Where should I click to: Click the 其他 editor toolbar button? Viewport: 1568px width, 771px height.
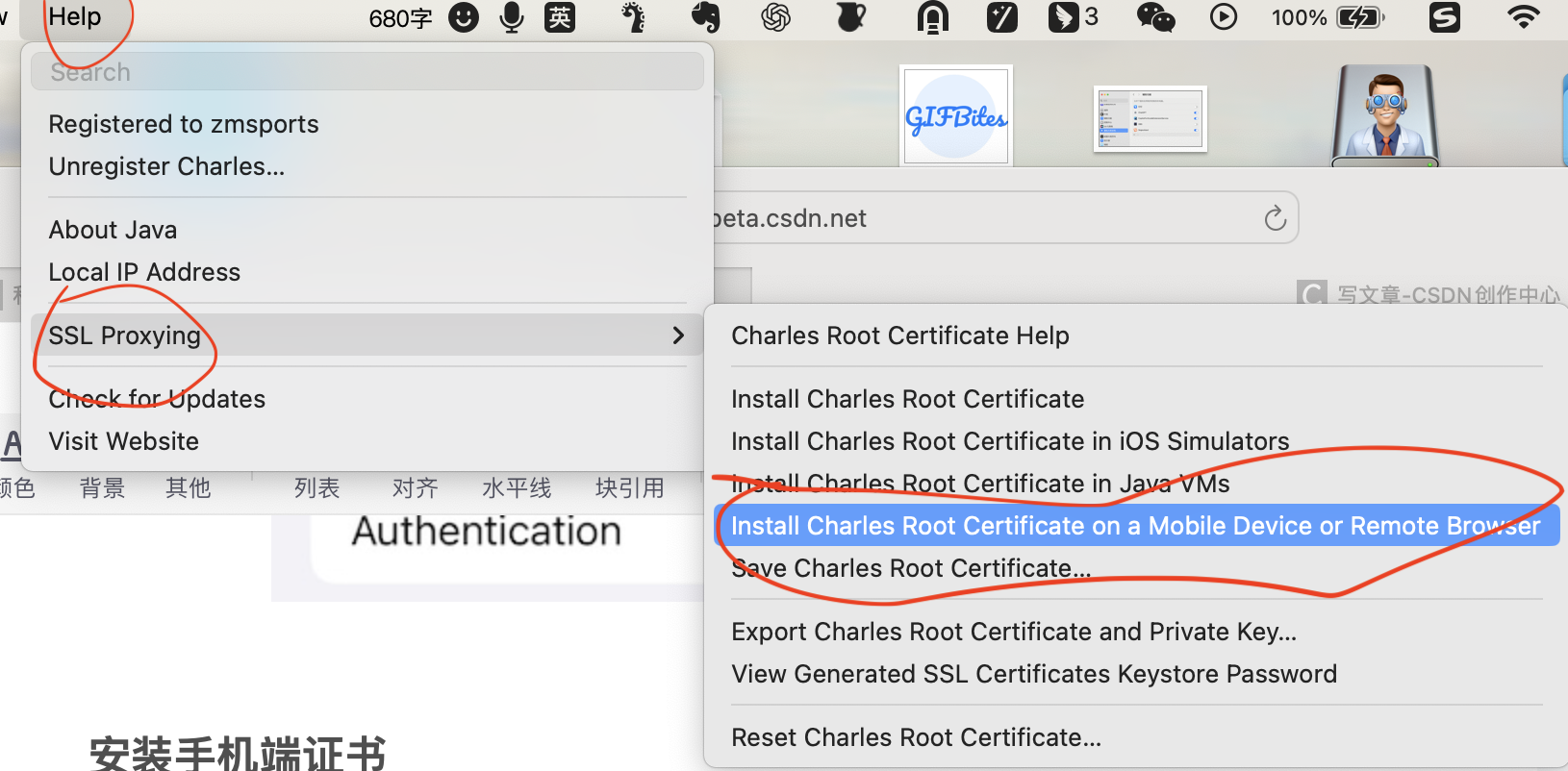click(188, 488)
